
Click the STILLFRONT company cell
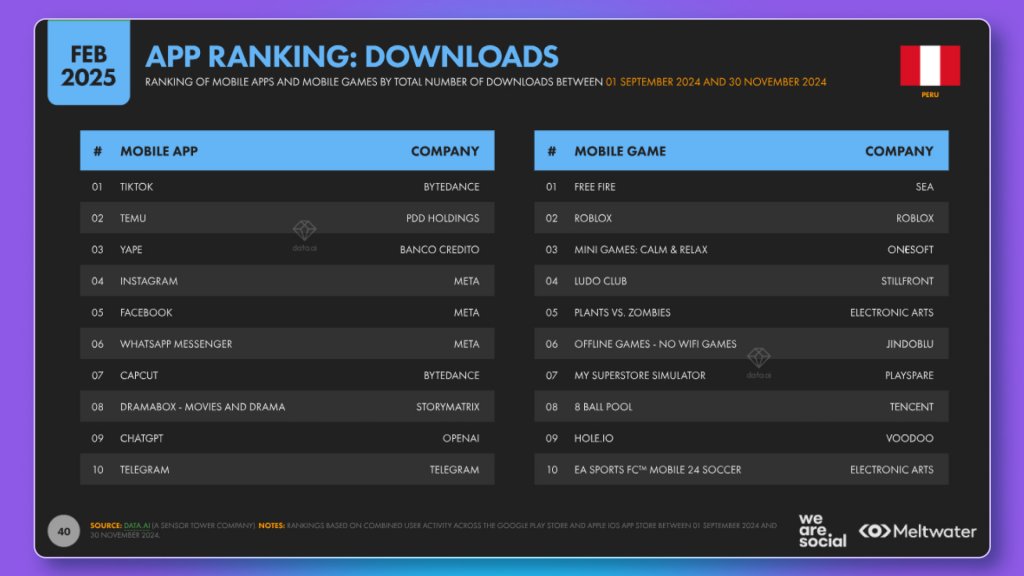click(907, 281)
